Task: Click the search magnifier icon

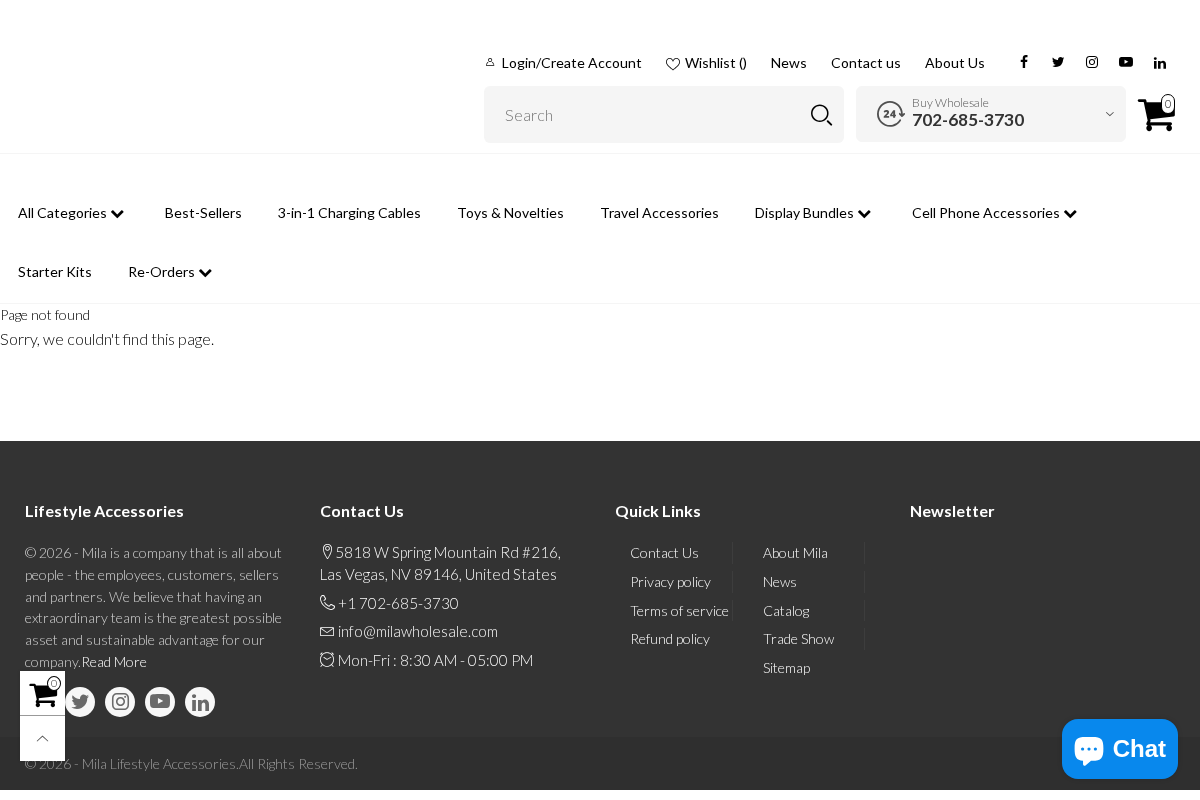Action: (x=819, y=114)
